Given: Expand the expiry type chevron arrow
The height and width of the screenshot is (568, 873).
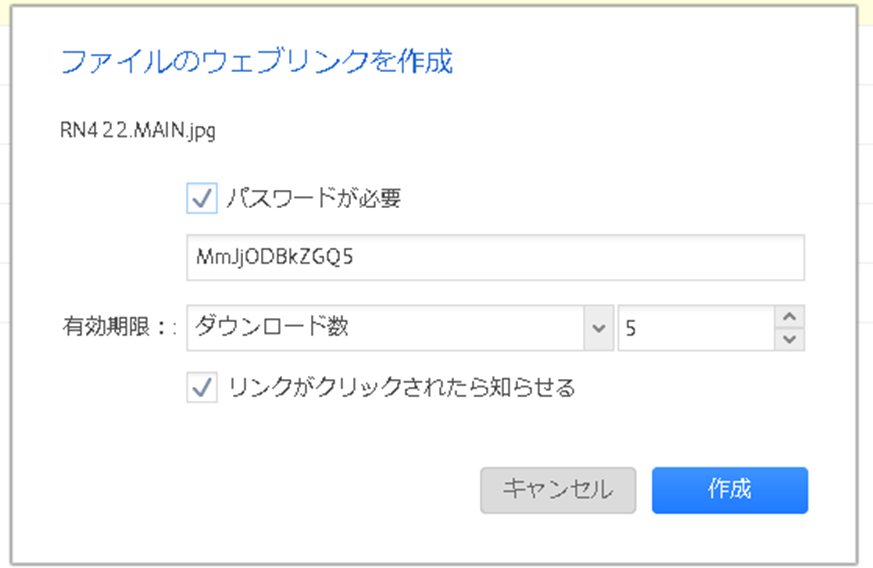Looking at the screenshot, I should pos(599,328).
